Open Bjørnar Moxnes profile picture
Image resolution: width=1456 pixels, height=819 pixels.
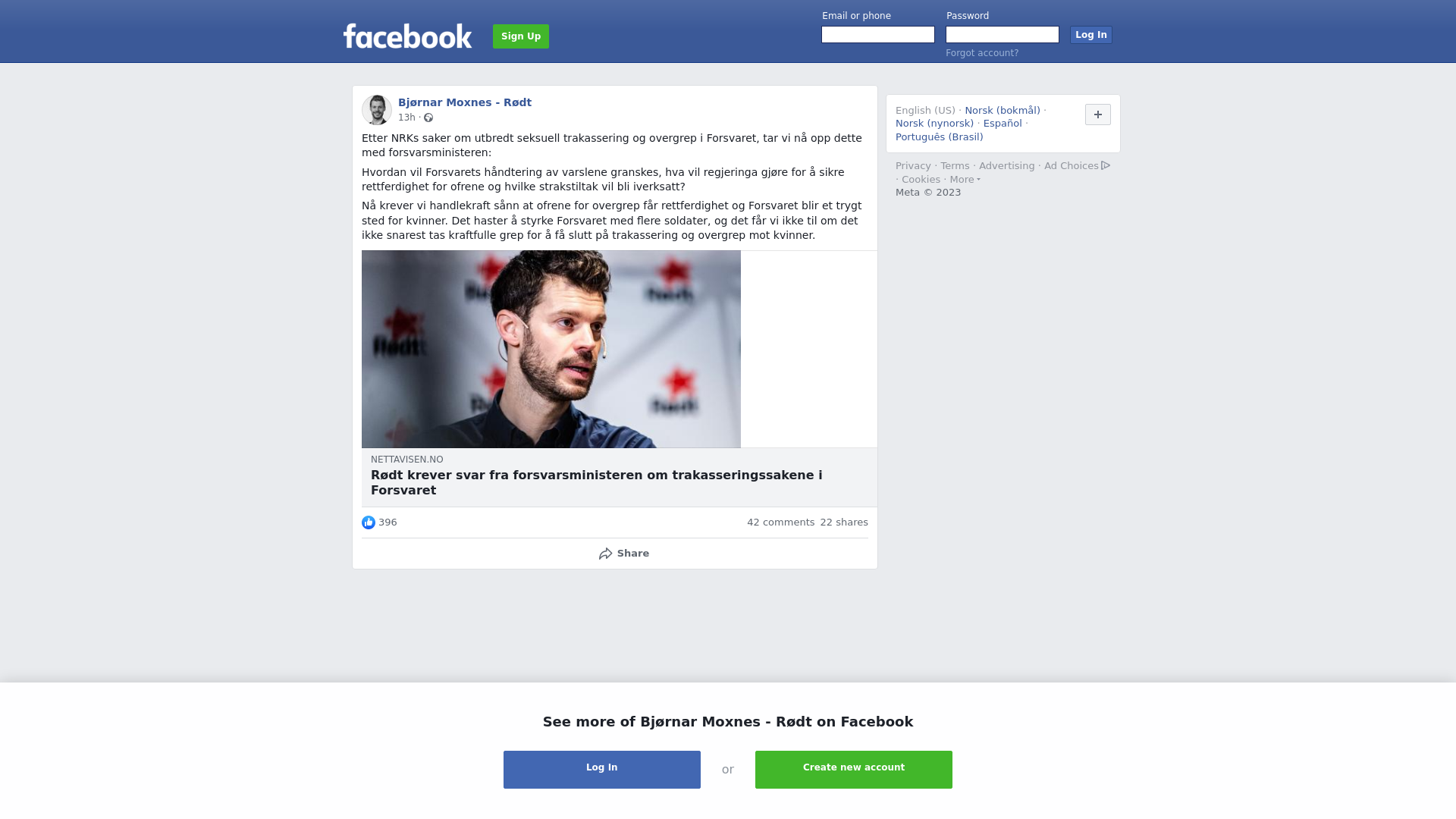377,110
